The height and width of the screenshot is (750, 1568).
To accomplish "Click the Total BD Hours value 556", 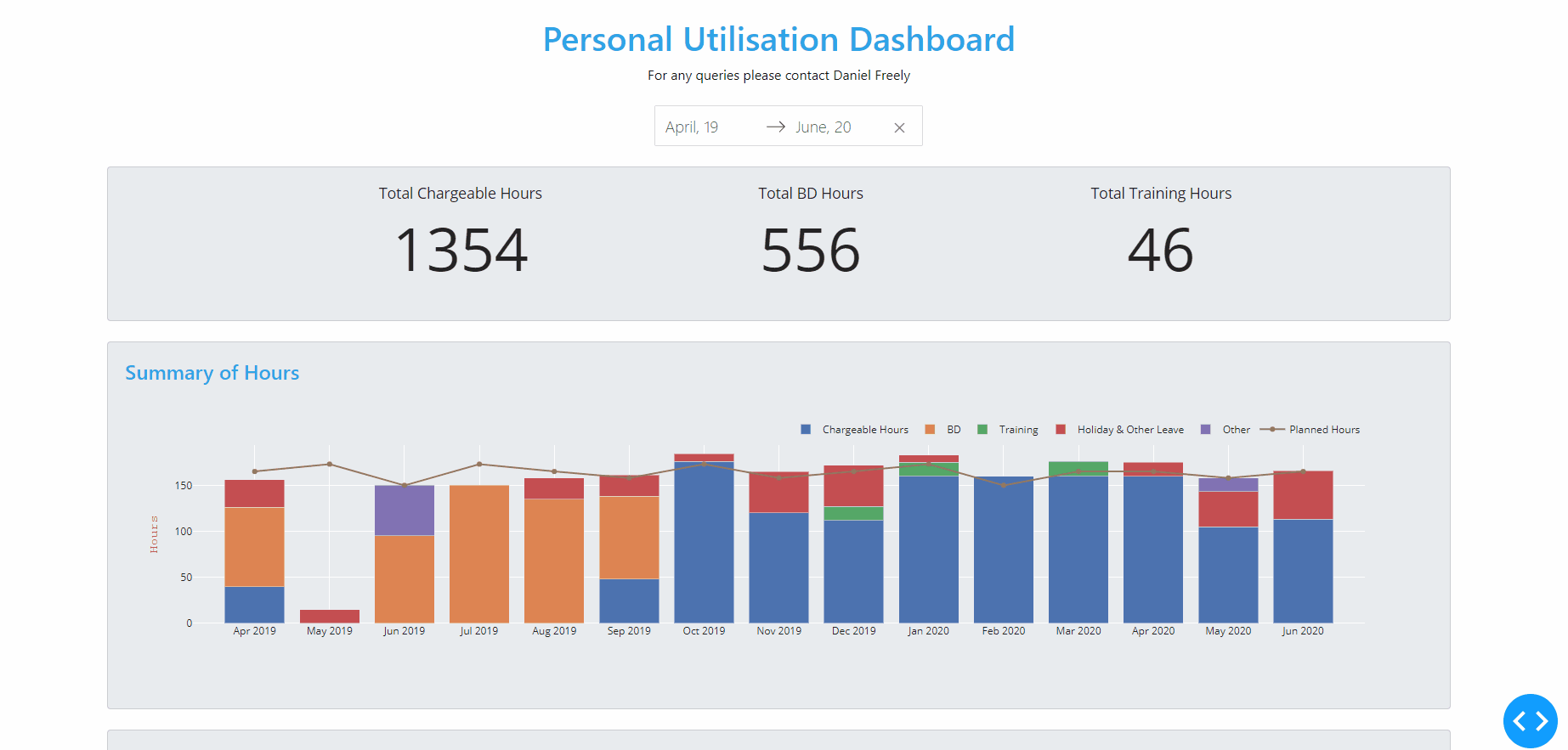I will click(x=811, y=251).
